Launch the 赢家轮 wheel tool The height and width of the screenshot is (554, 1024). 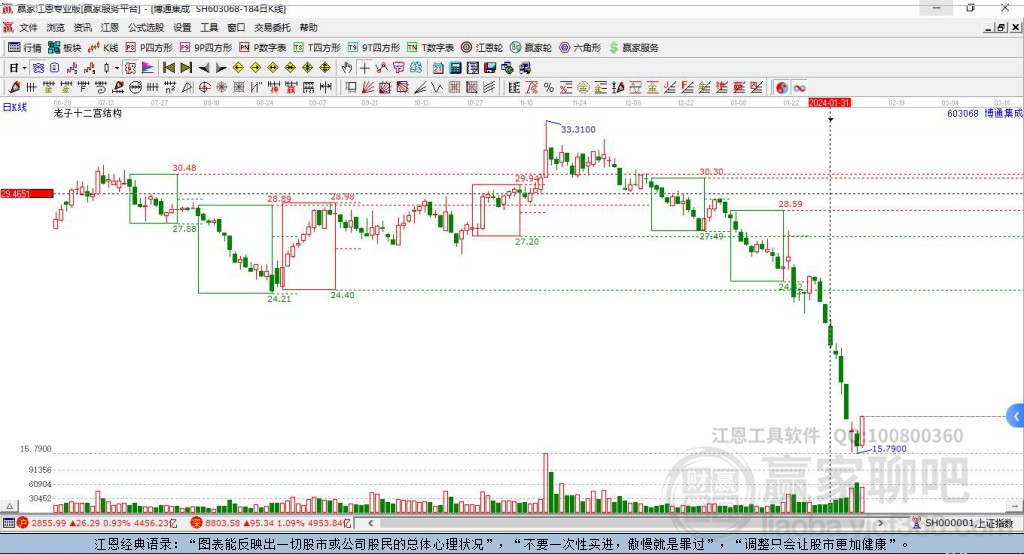point(531,48)
